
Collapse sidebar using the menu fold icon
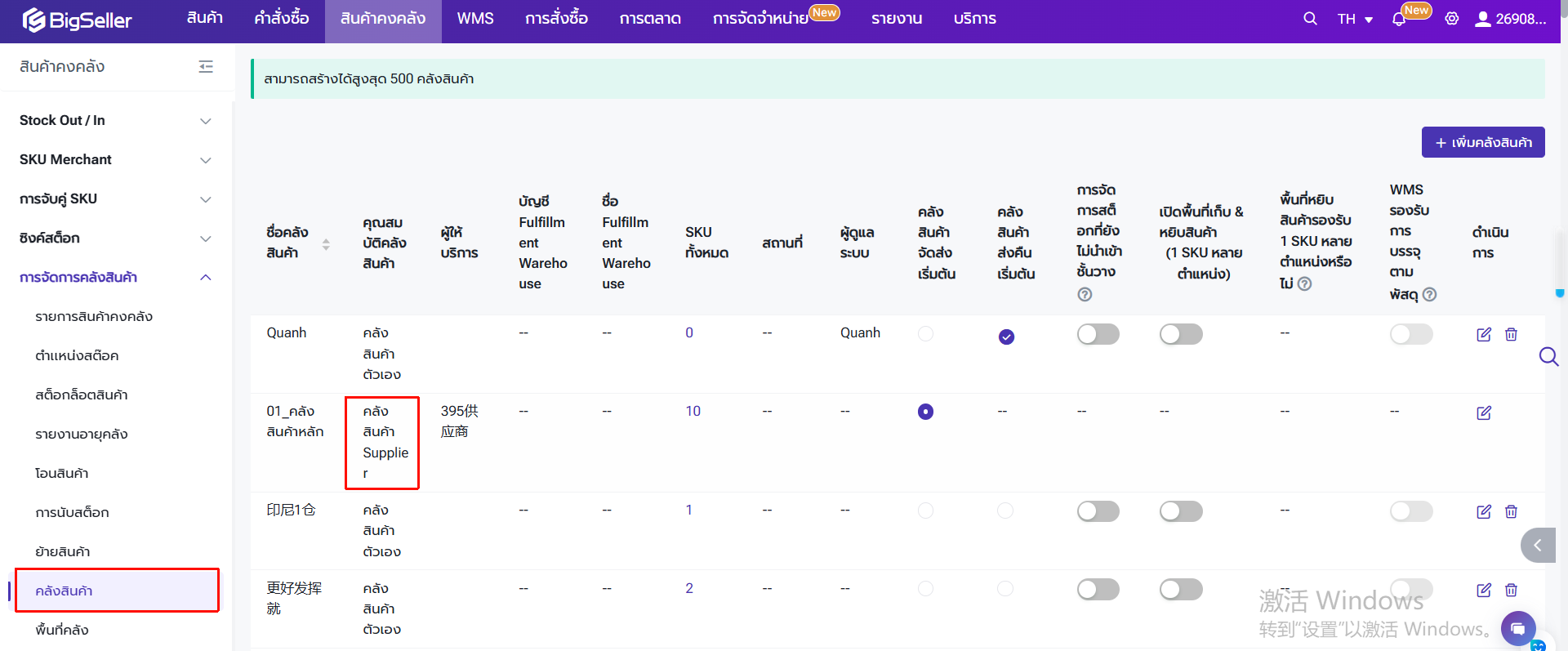pyautogui.click(x=206, y=67)
